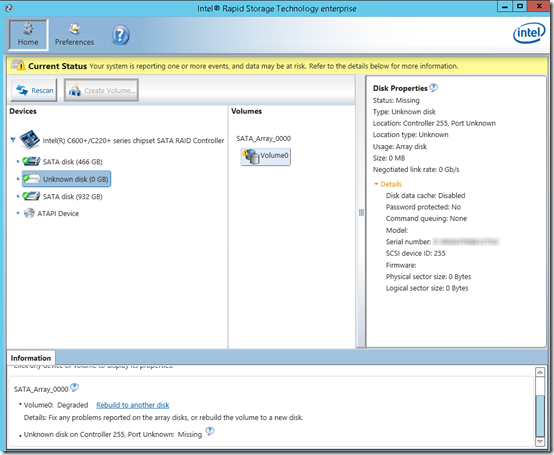Collapse the Details section
This screenshot has height=455, width=554.
point(376,184)
